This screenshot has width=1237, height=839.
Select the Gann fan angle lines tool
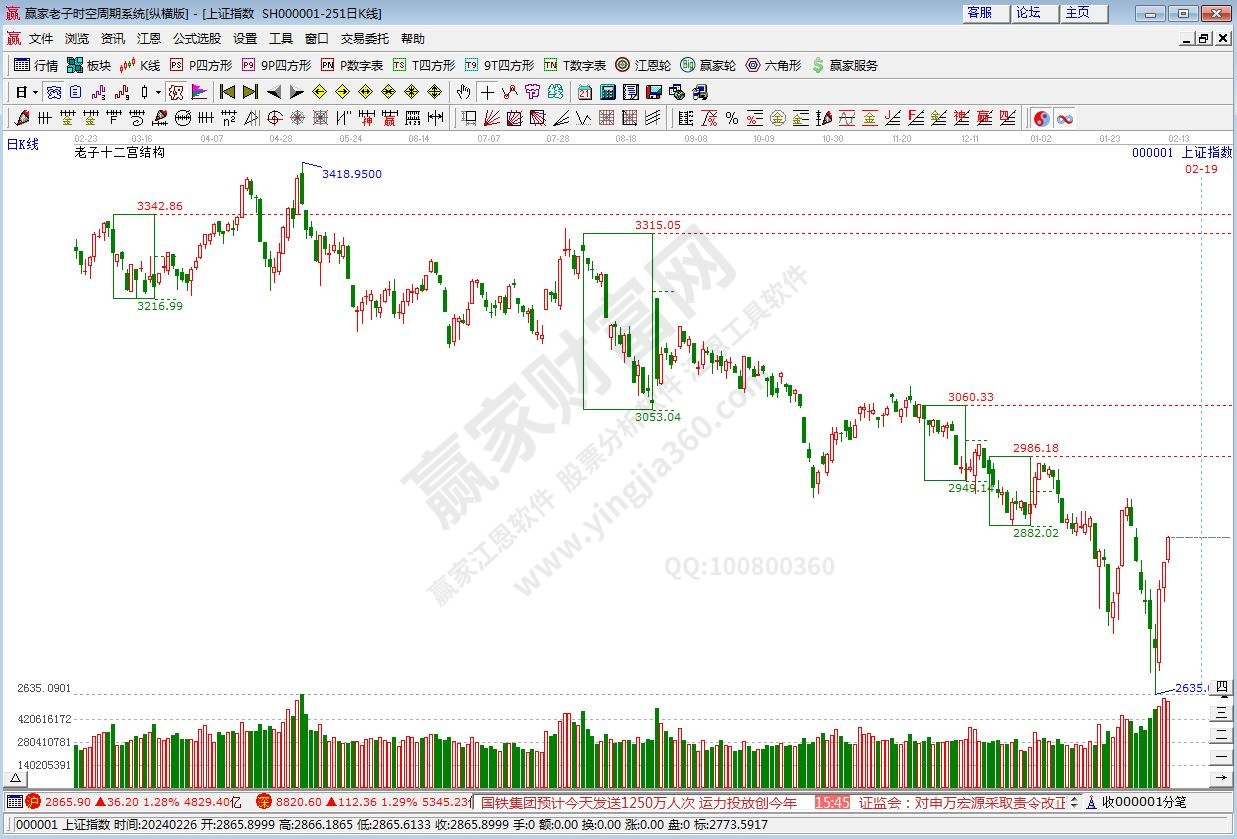coord(492,118)
